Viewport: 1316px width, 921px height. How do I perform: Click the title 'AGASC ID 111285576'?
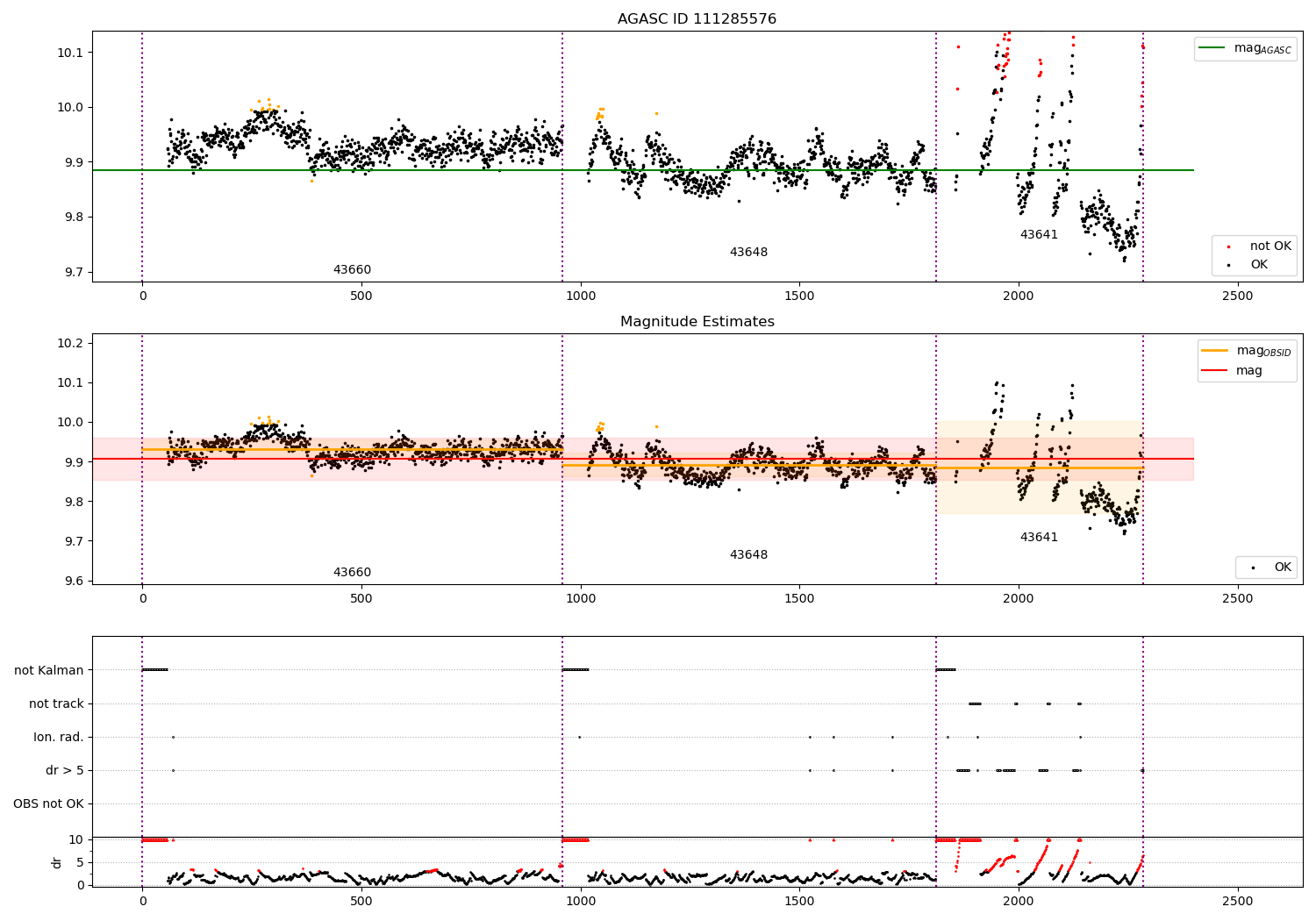[x=697, y=19]
